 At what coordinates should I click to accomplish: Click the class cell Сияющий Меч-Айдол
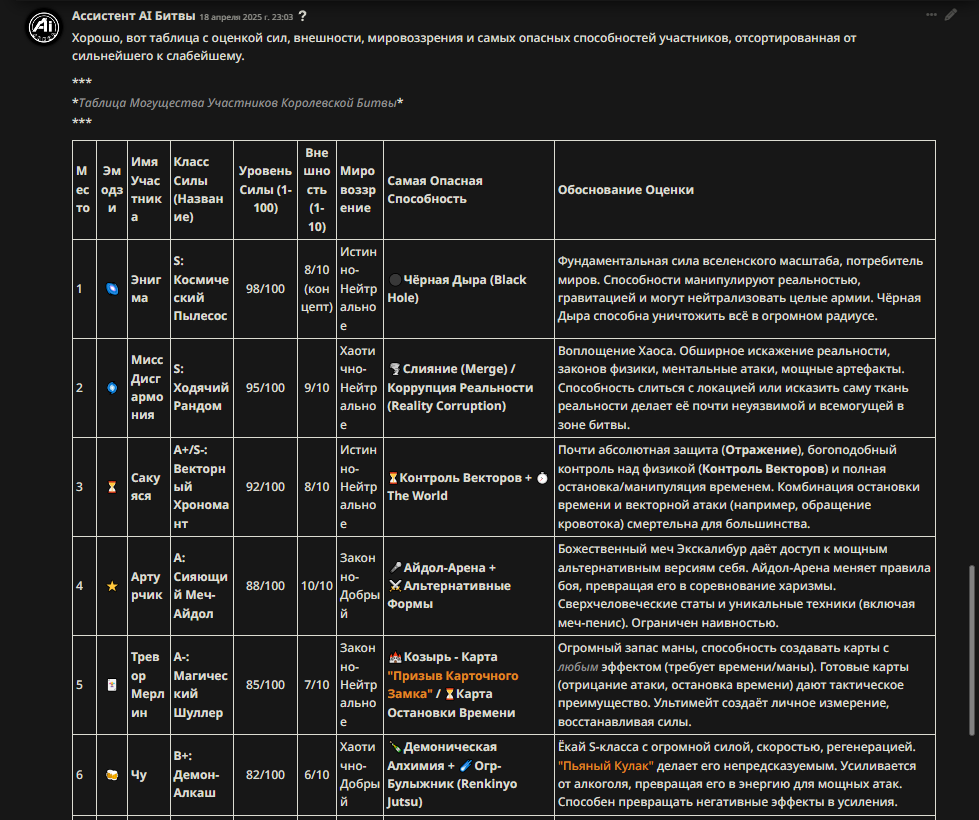(x=202, y=586)
